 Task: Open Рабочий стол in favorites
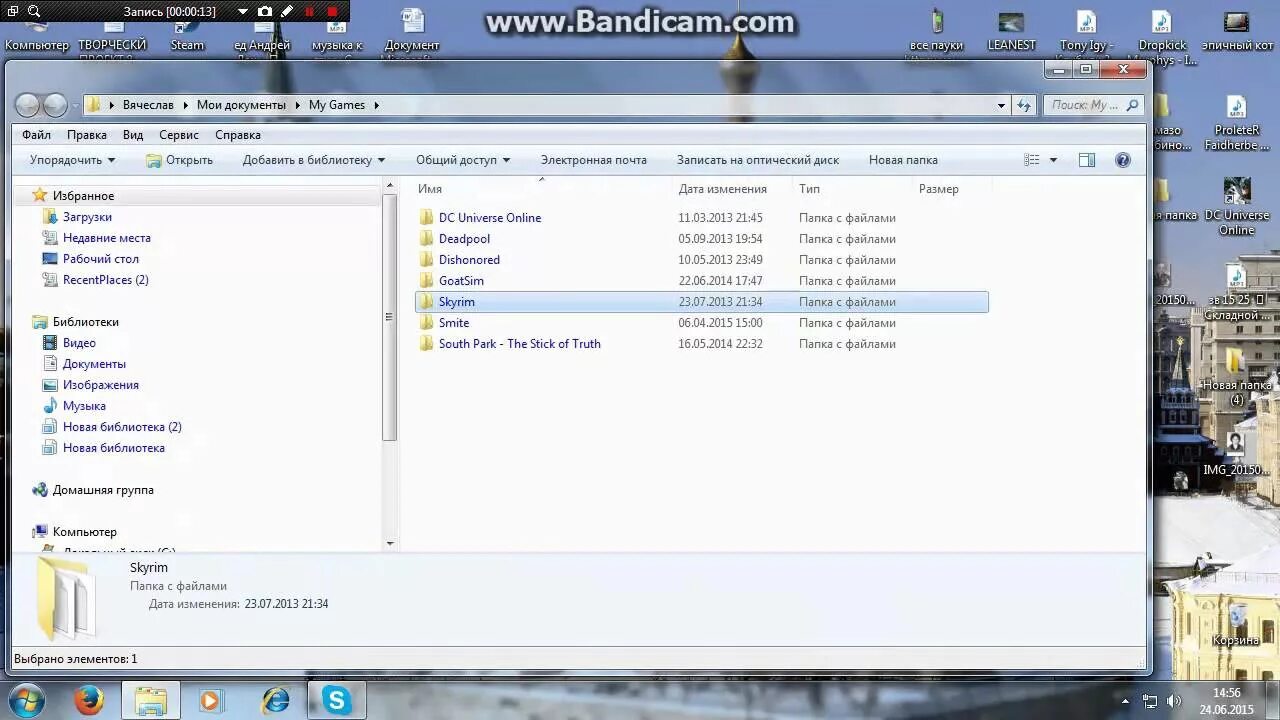[x=100, y=259]
